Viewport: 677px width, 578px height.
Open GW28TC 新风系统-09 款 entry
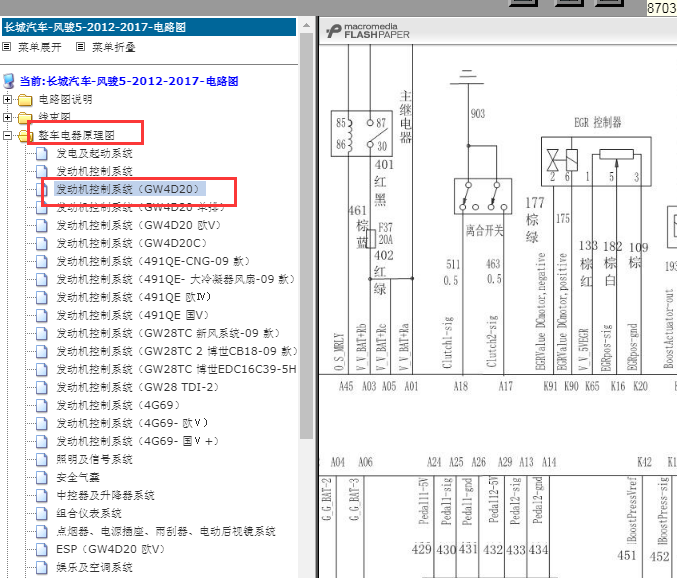(168, 333)
